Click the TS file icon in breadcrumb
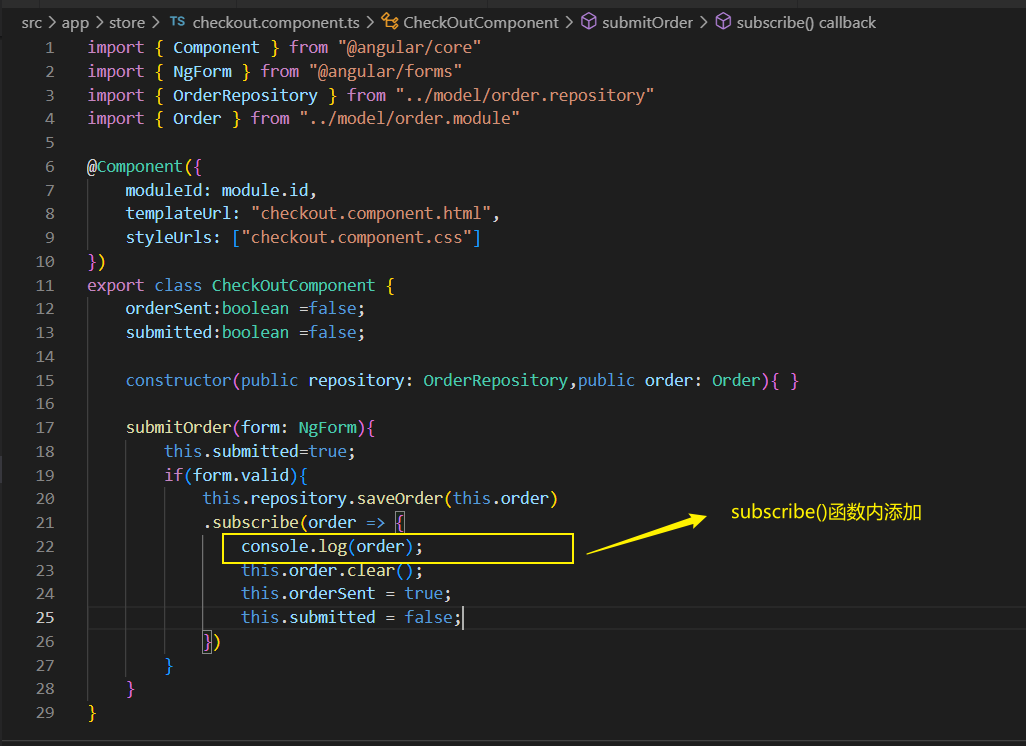This screenshot has height=746, width=1026. coord(177,22)
